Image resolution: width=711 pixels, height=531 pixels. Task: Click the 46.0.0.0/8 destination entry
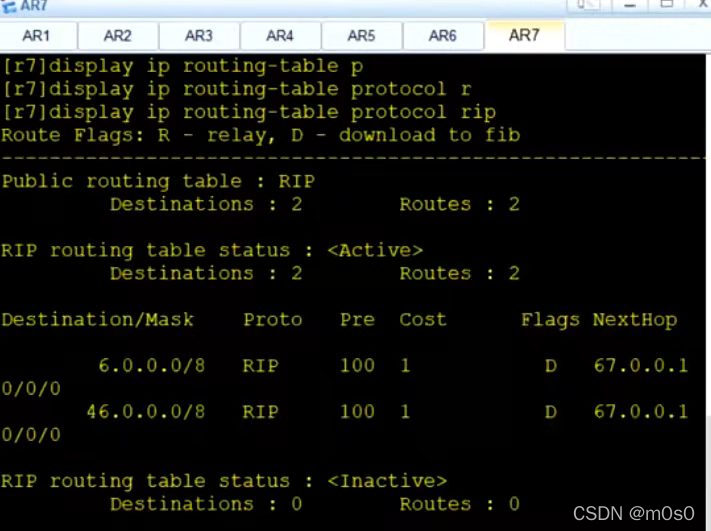point(146,411)
